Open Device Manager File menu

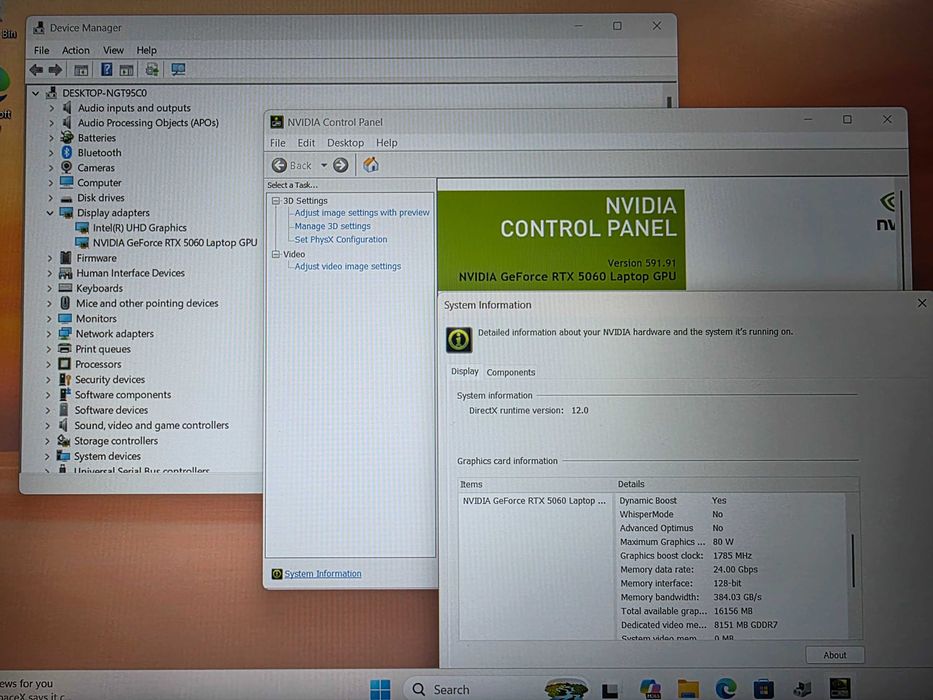42,51
